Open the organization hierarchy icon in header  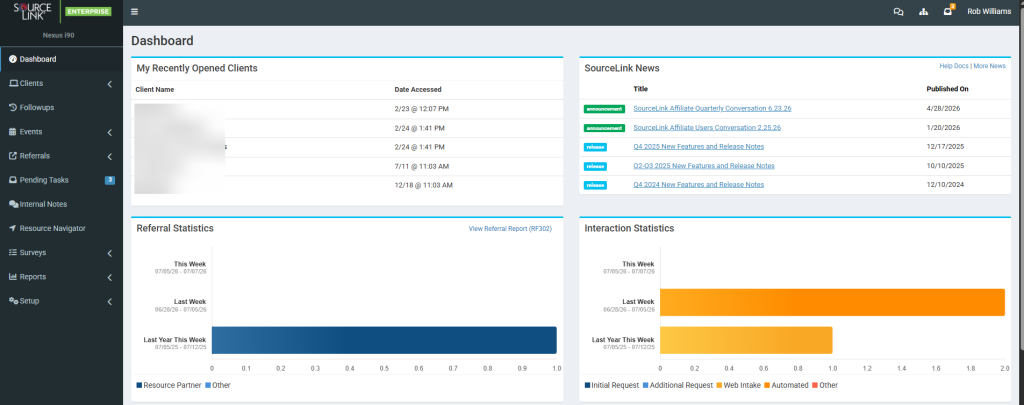[x=923, y=12]
